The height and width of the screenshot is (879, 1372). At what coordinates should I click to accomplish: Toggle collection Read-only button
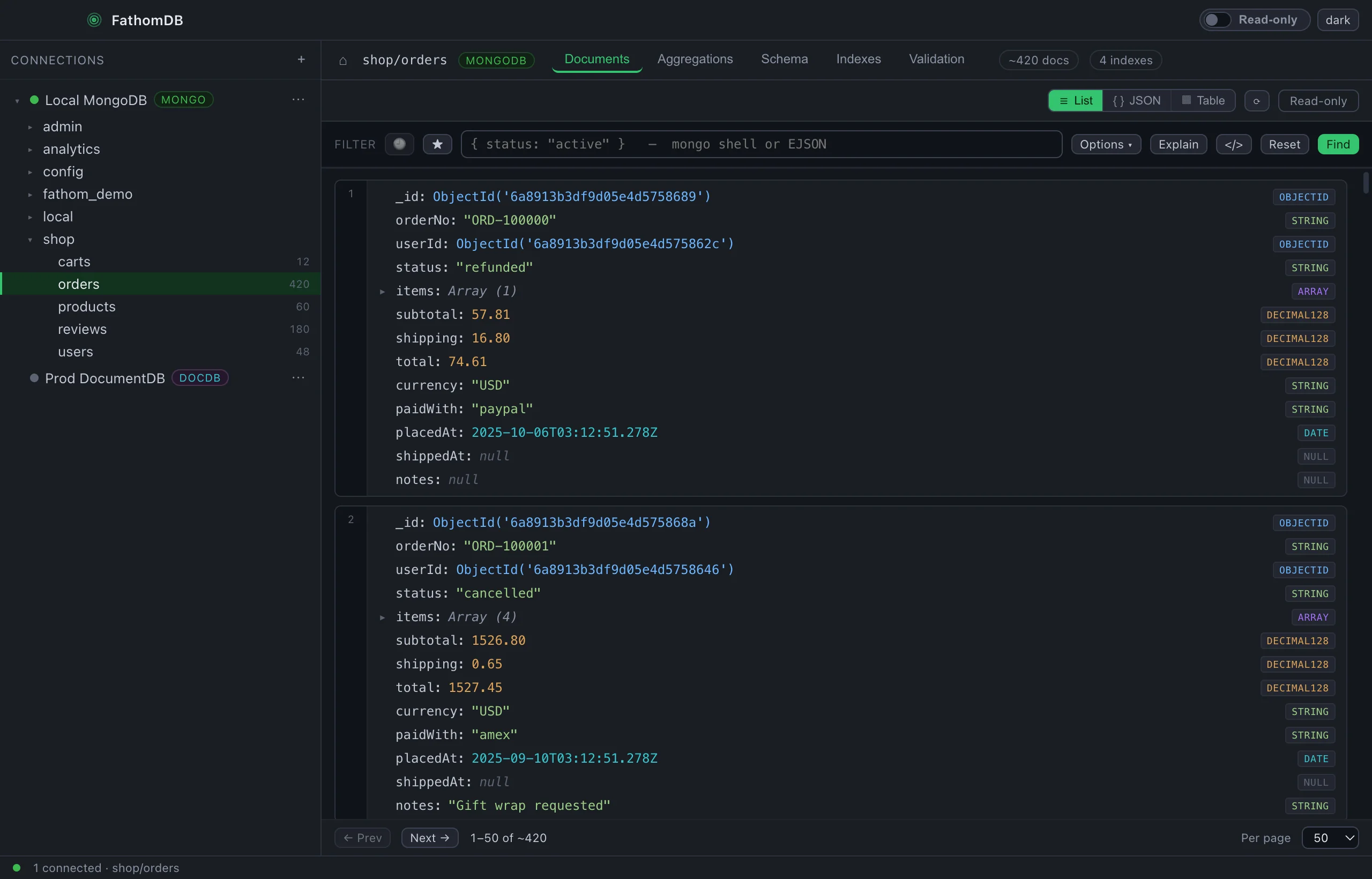[x=1318, y=101]
